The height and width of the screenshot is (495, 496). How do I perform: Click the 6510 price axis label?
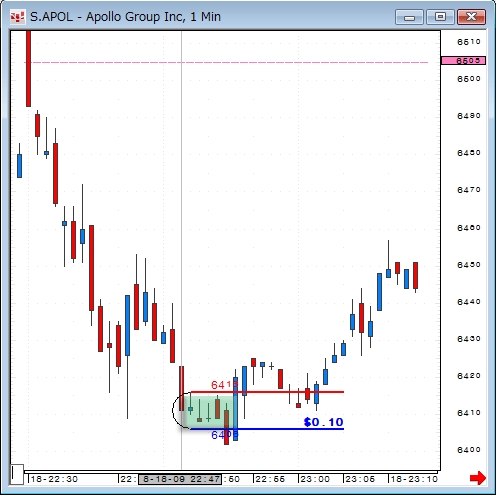tap(469, 42)
